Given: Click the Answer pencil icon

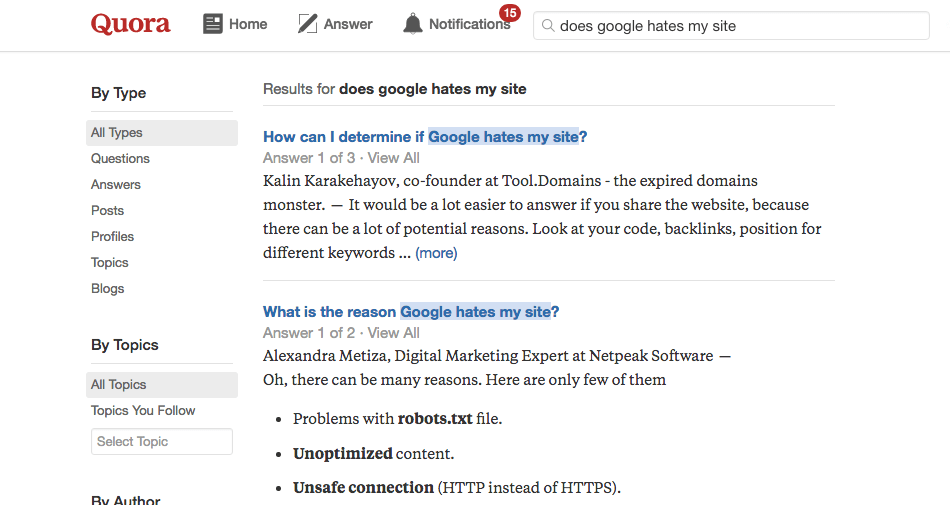Looking at the screenshot, I should pos(307,24).
